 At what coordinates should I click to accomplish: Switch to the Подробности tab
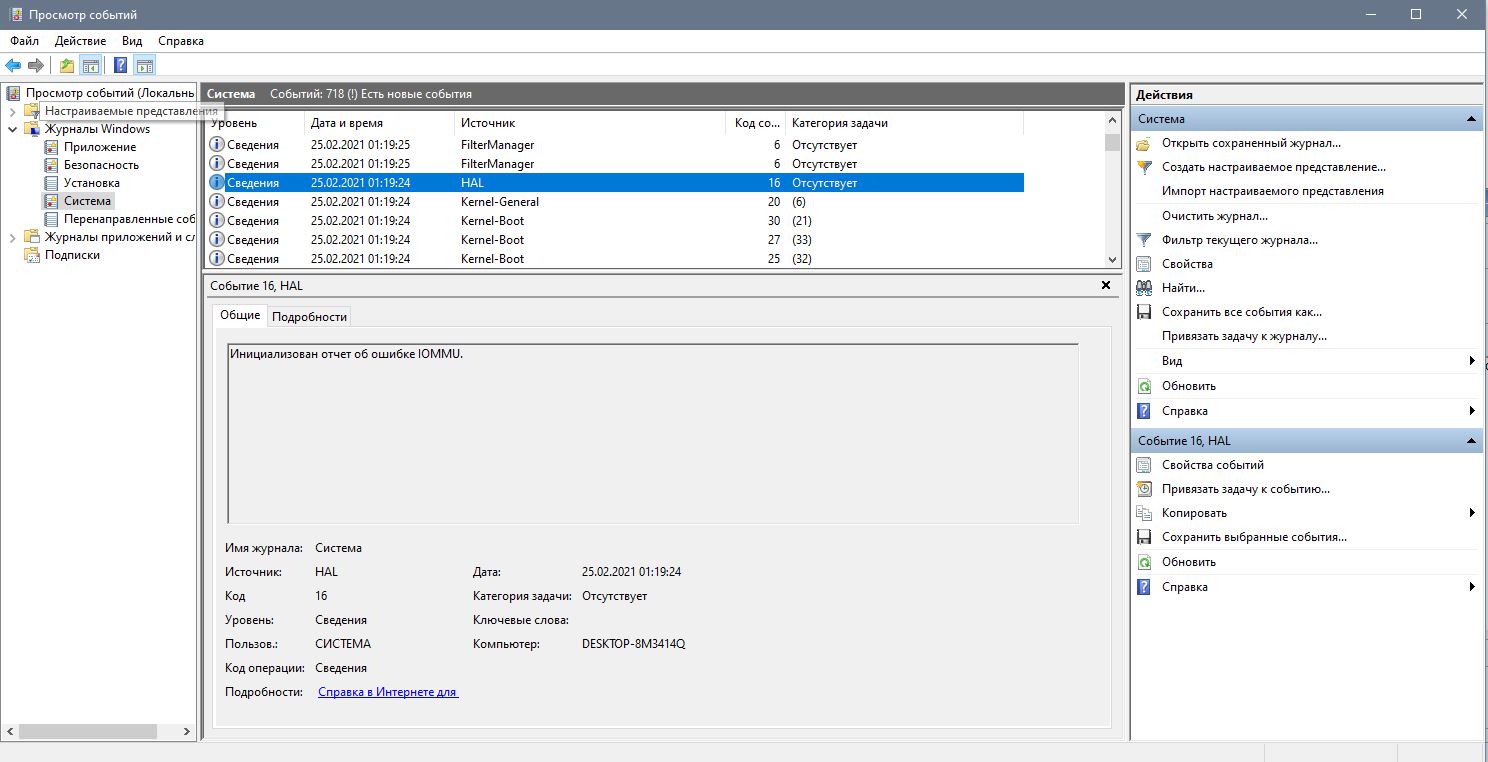coord(309,316)
